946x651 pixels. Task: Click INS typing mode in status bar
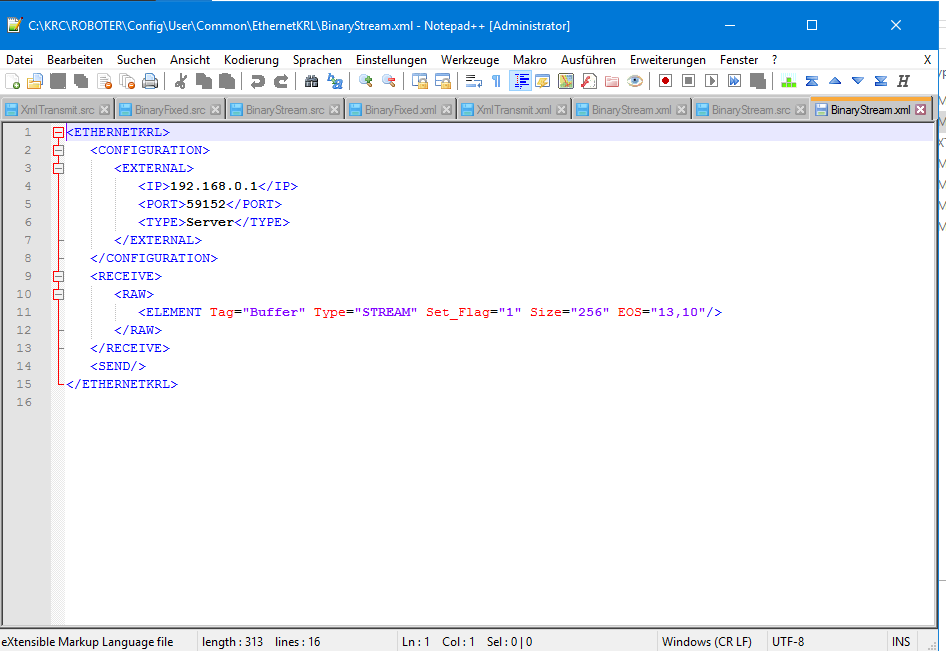pyautogui.click(x=901, y=642)
